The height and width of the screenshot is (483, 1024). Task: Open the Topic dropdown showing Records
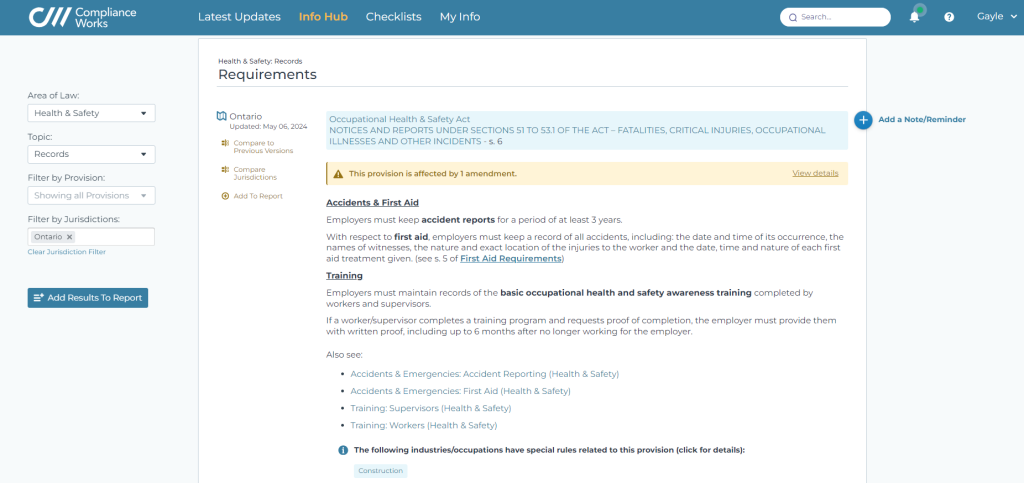coord(91,154)
